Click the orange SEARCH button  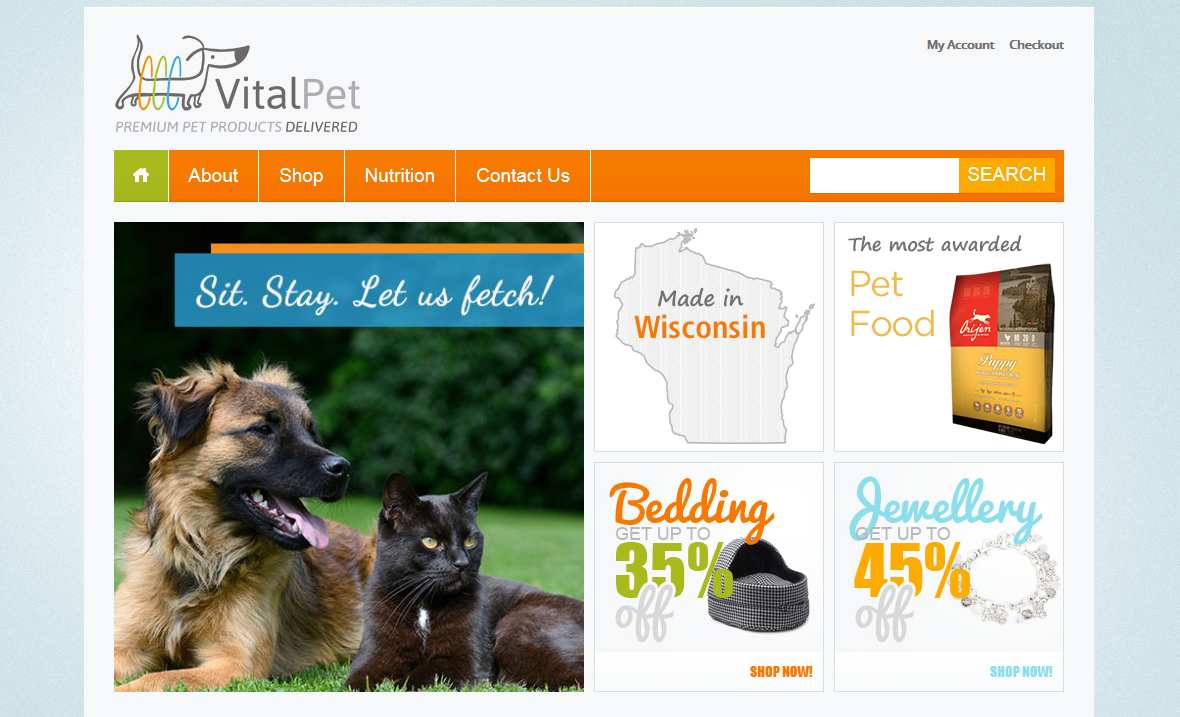click(1006, 175)
